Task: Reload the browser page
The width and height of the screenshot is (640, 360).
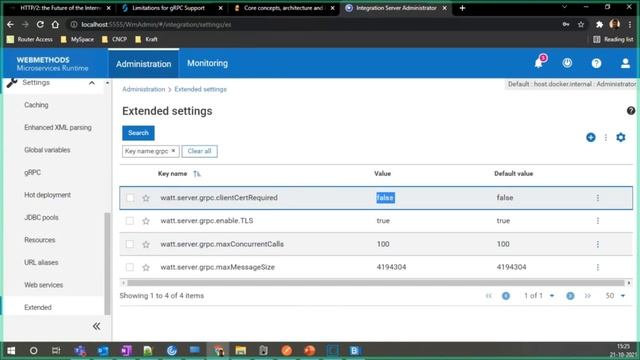Action: click(x=40, y=24)
